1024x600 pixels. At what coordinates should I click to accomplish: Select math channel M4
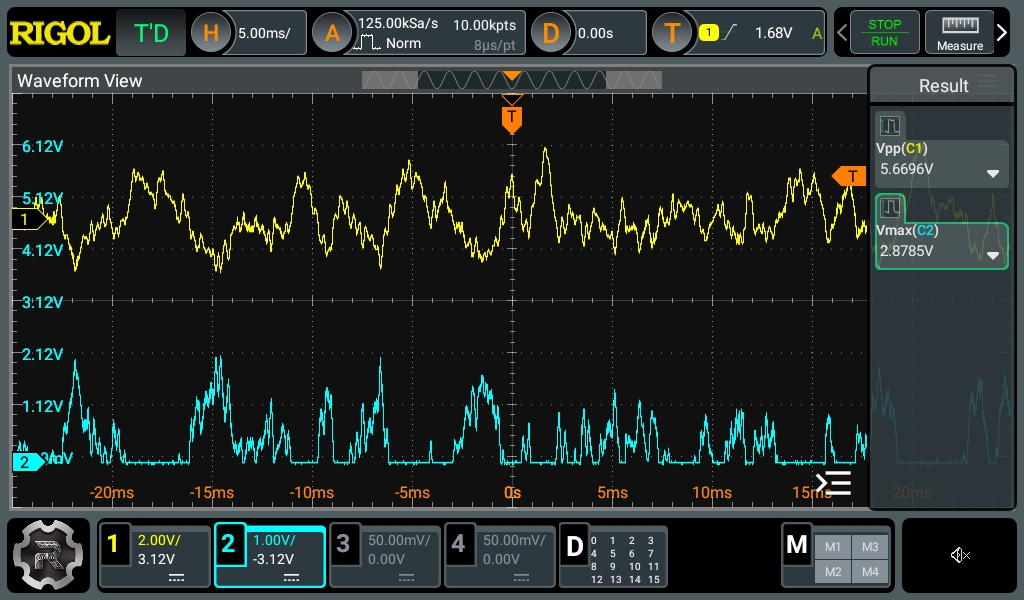[x=870, y=572]
